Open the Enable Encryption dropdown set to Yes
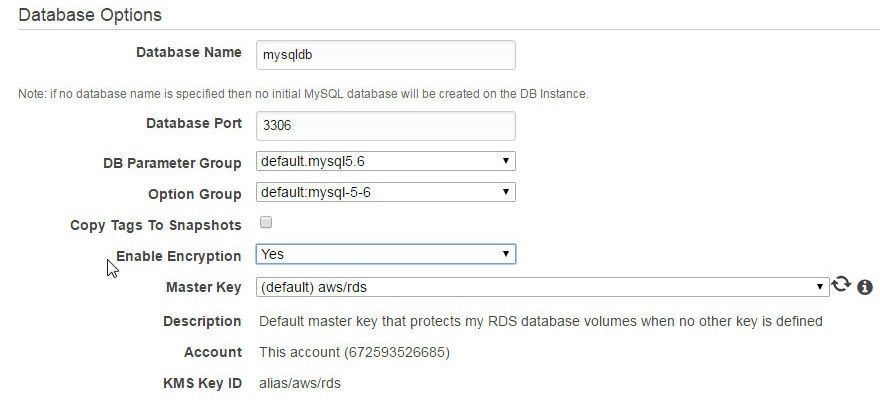 (x=386, y=254)
